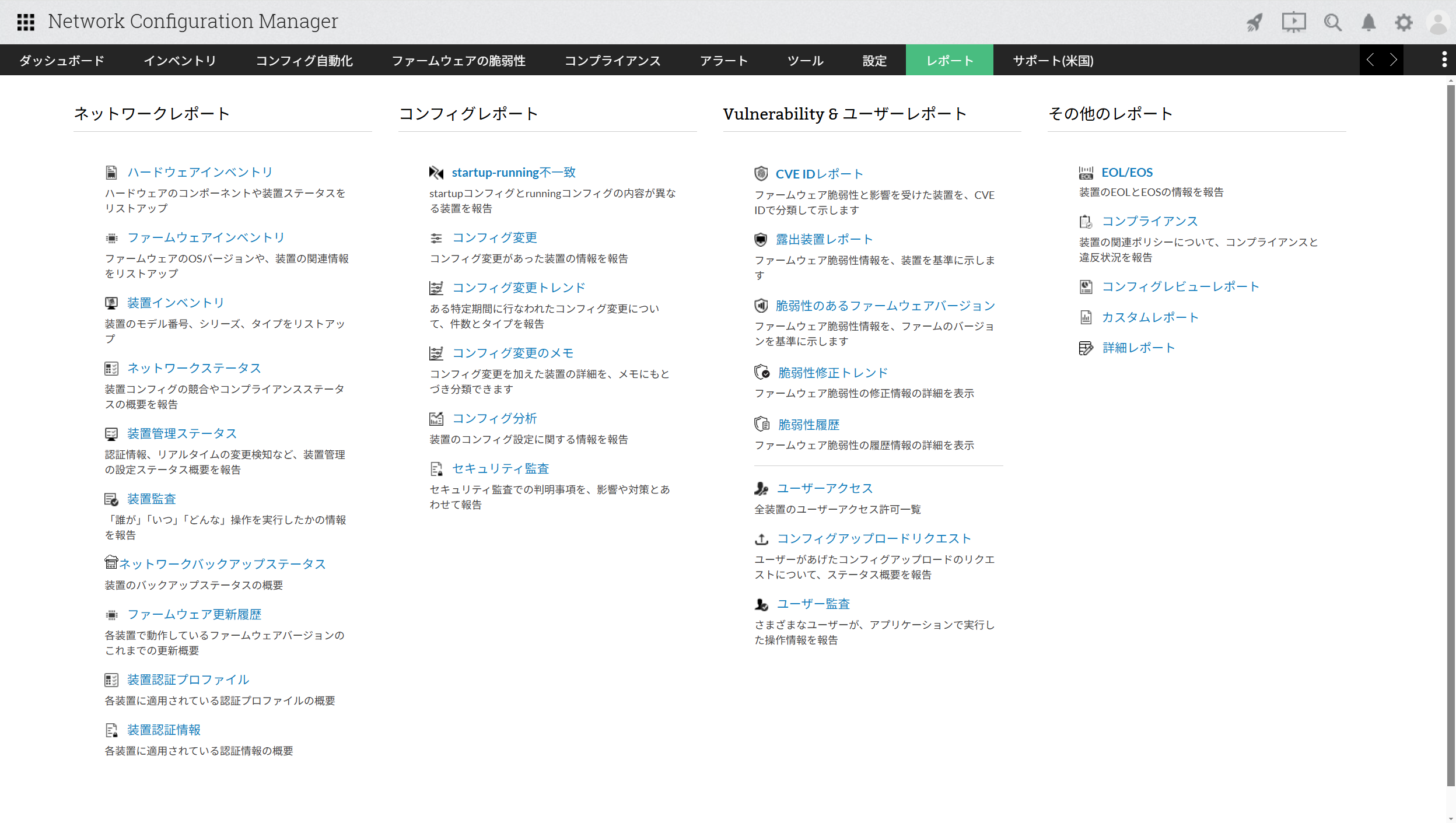Open the ユーザーアクセス report link
This screenshot has height=823, width=1456.
point(825,489)
